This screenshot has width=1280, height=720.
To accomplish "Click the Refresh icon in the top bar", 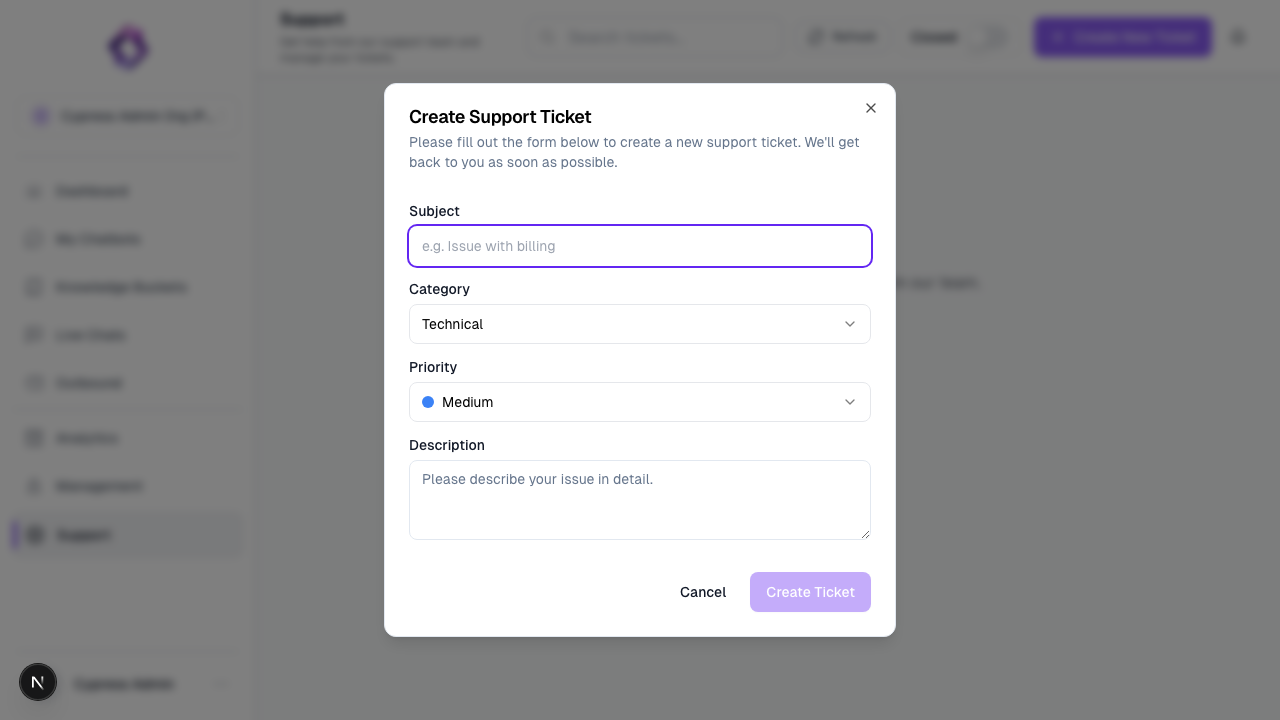I will [x=815, y=37].
